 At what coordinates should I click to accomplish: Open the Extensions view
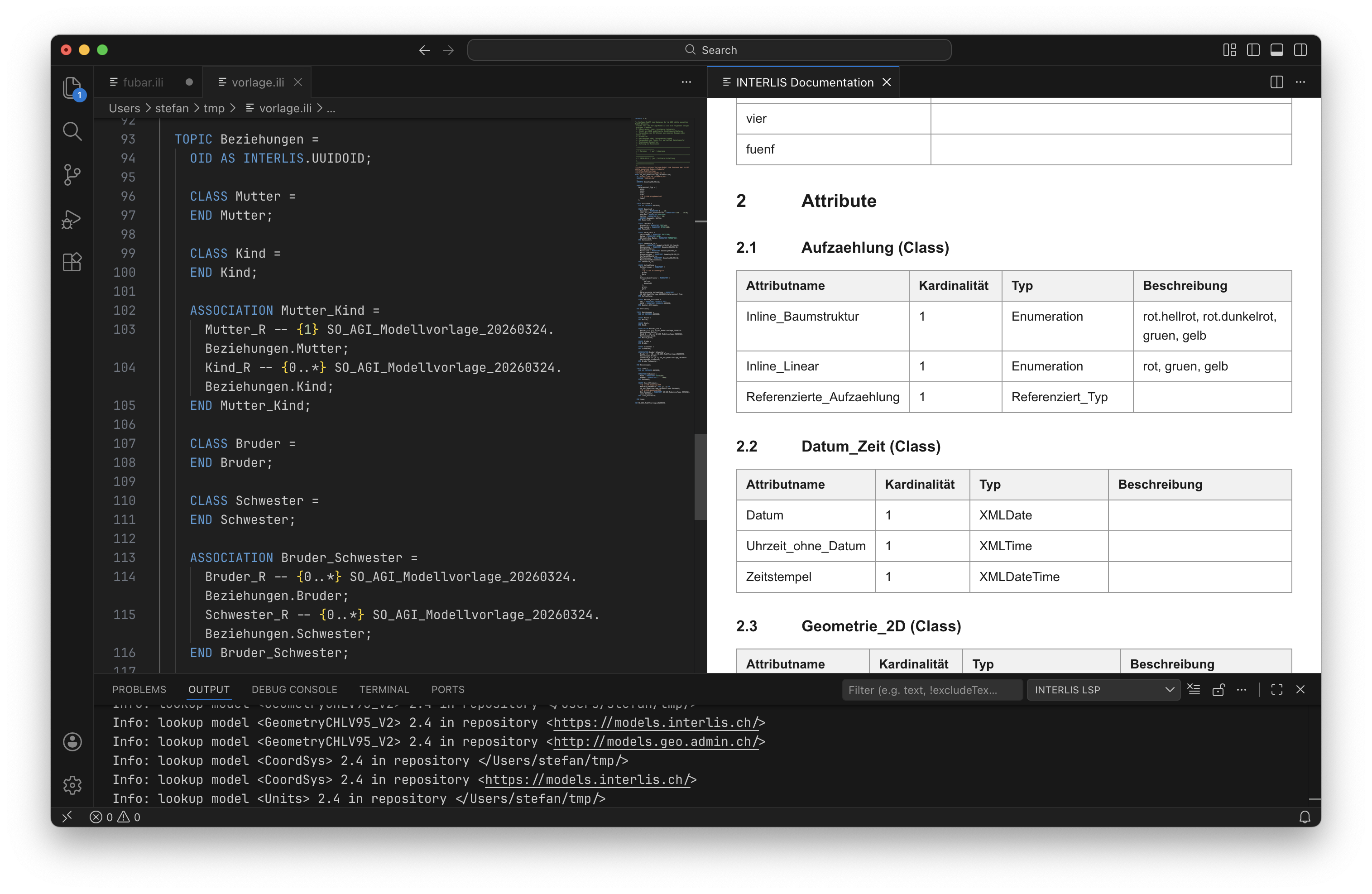(72, 263)
